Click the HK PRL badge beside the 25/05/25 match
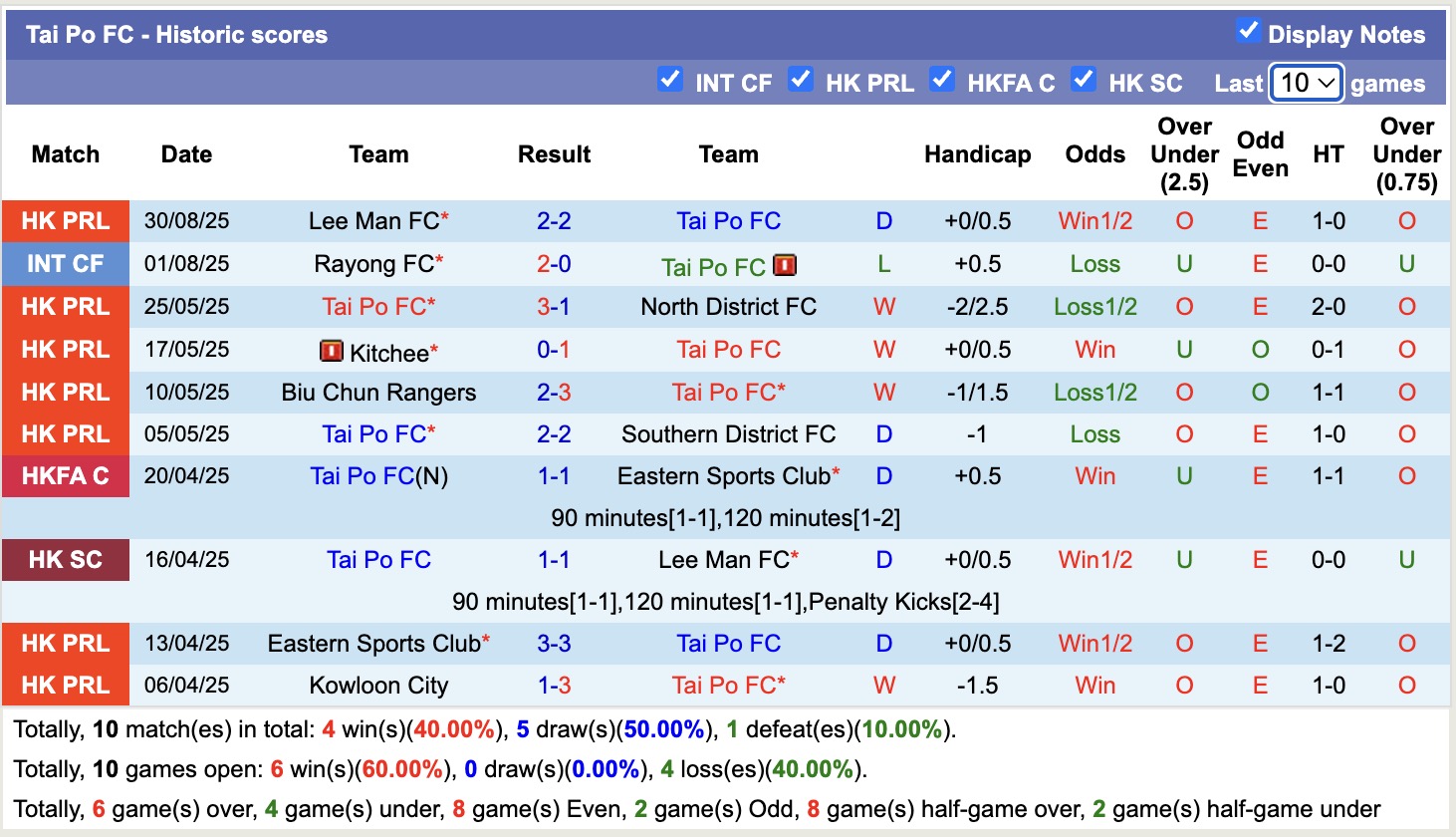Image resolution: width=1456 pixels, height=837 pixels. pyautogui.click(x=65, y=307)
